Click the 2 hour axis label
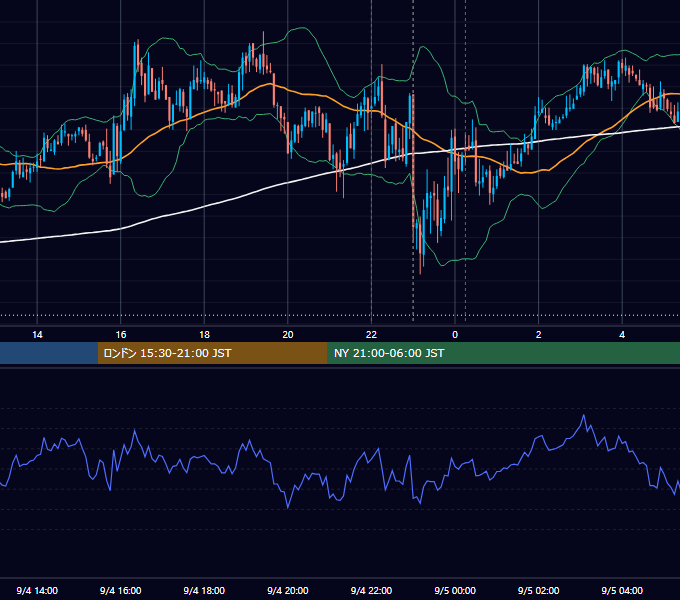The height and width of the screenshot is (600, 680). [538, 335]
